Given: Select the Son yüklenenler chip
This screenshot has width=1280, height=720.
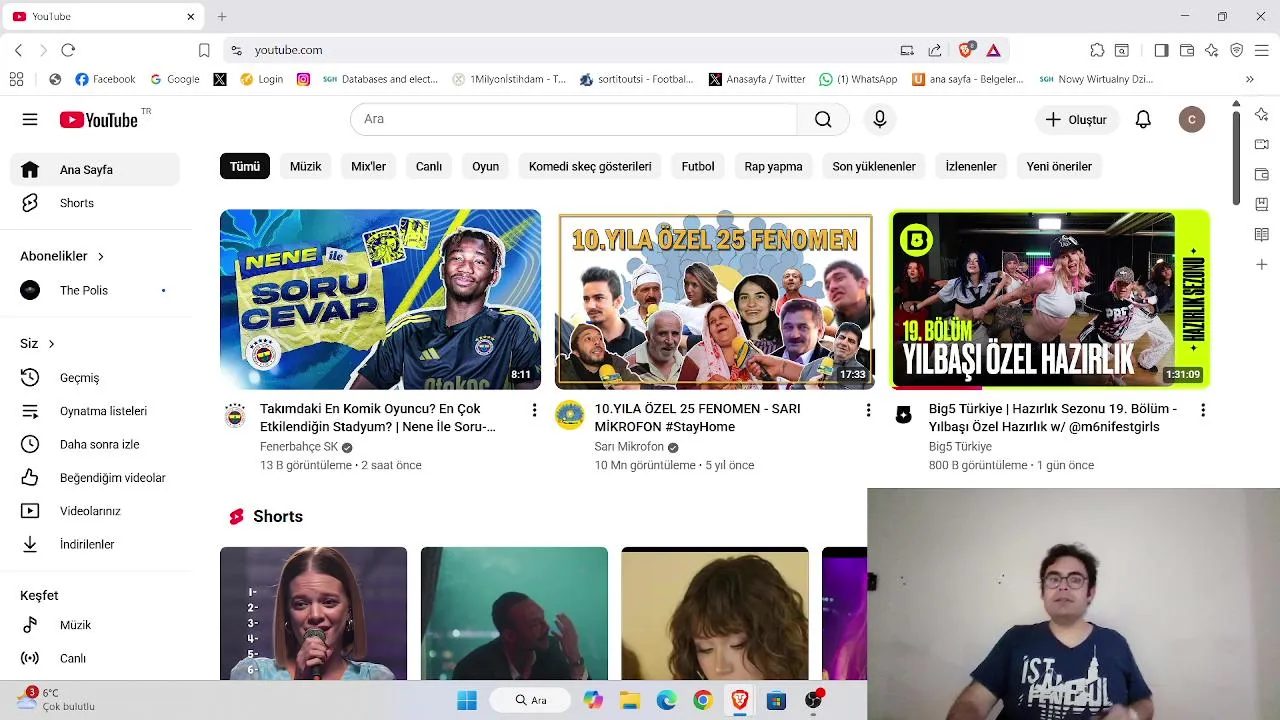Looking at the screenshot, I should [x=874, y=166].
